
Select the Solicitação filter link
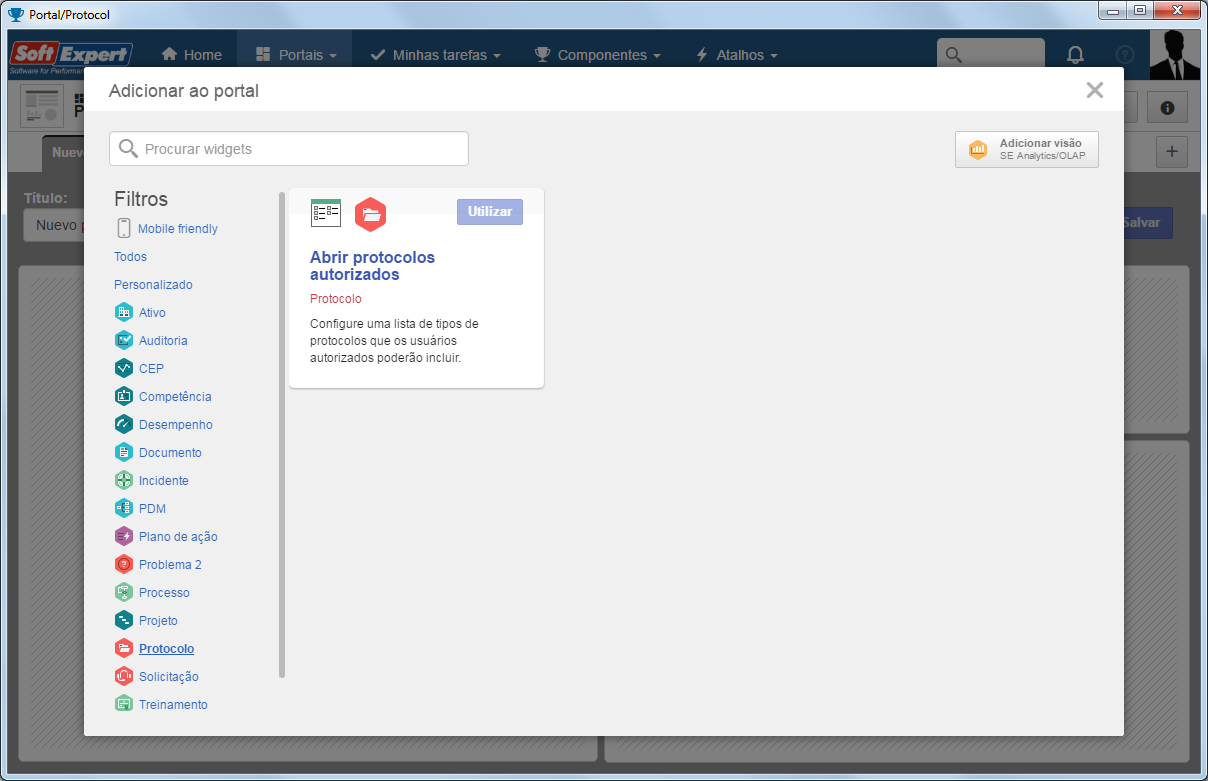click(x=169, y=677)
